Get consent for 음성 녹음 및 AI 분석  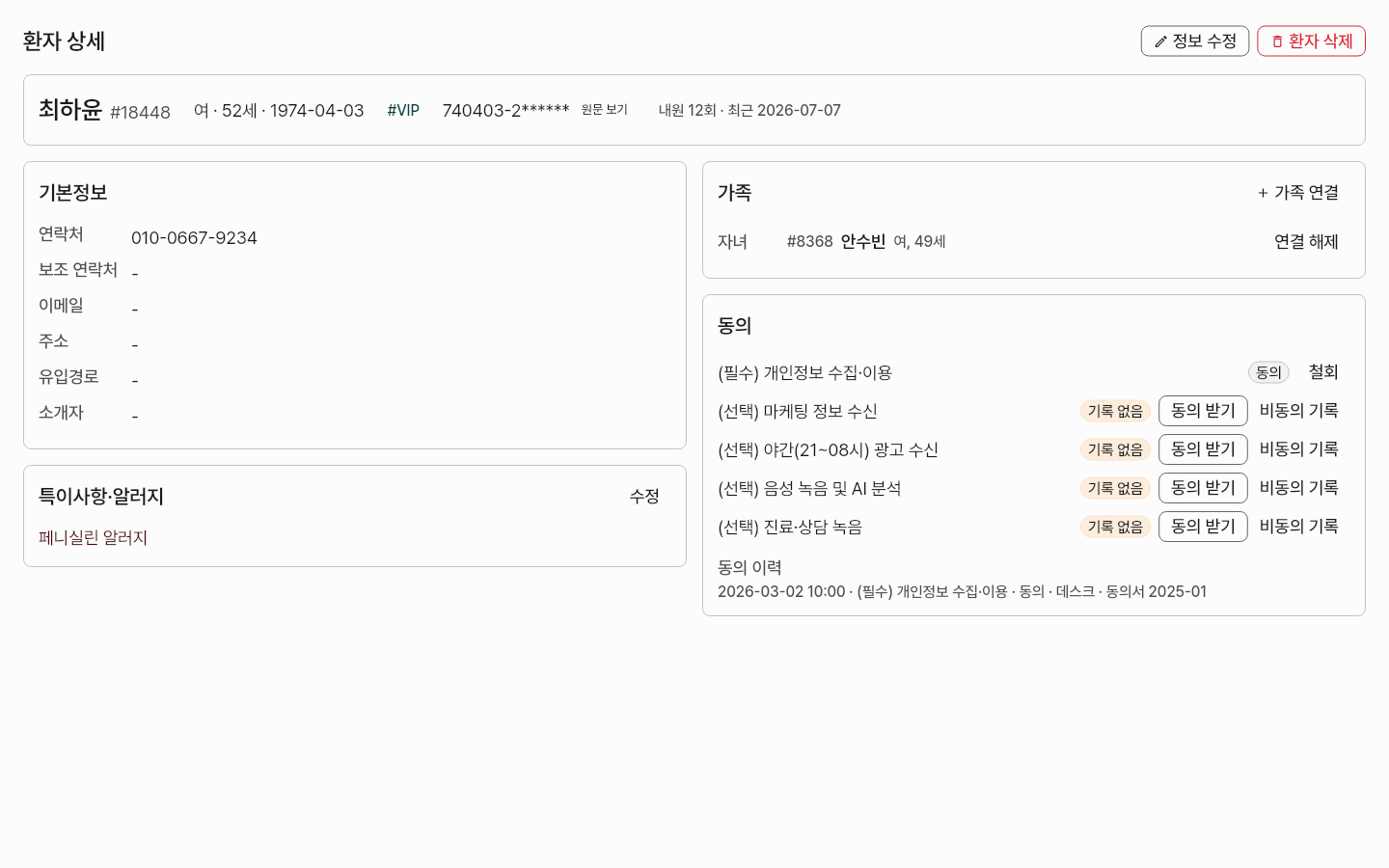pos(1203,488)
